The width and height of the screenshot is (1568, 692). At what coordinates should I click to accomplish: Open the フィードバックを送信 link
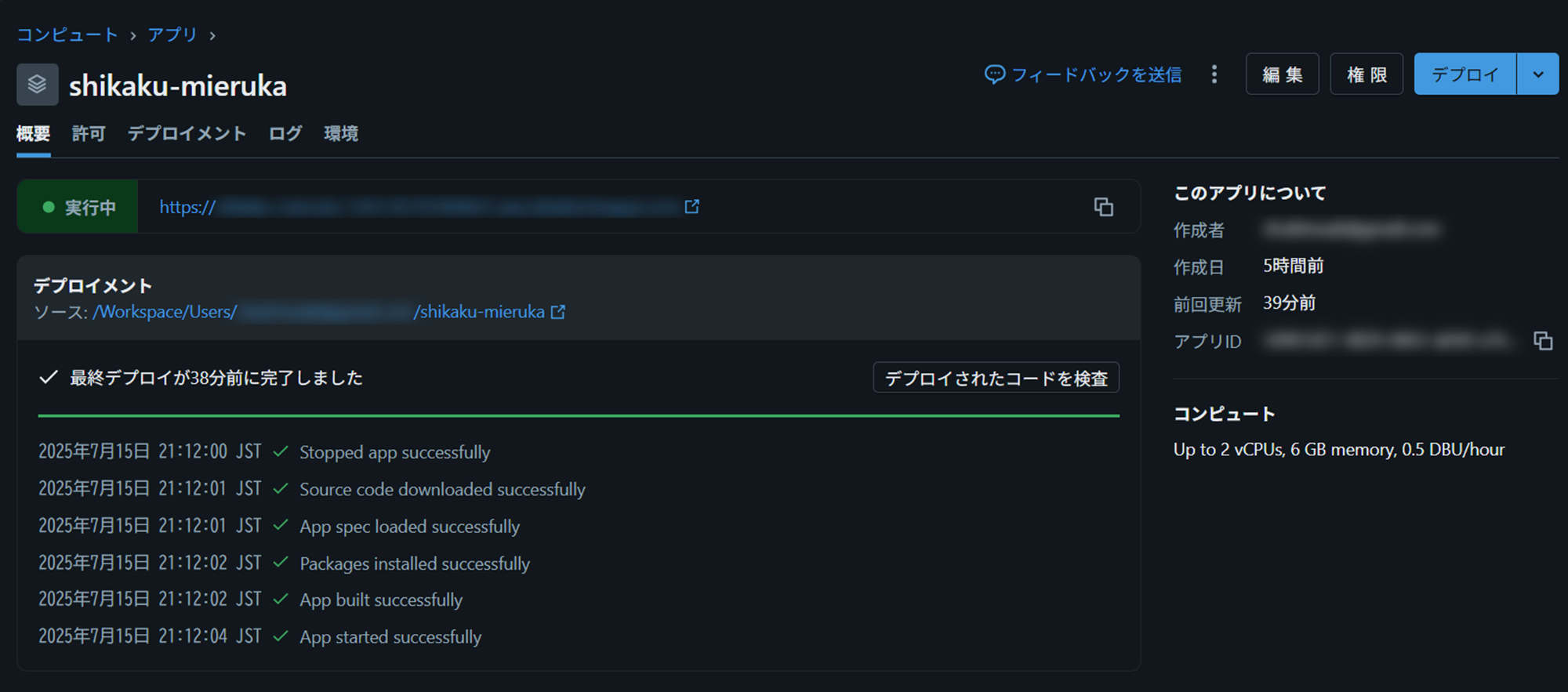tap(1096, 74)
